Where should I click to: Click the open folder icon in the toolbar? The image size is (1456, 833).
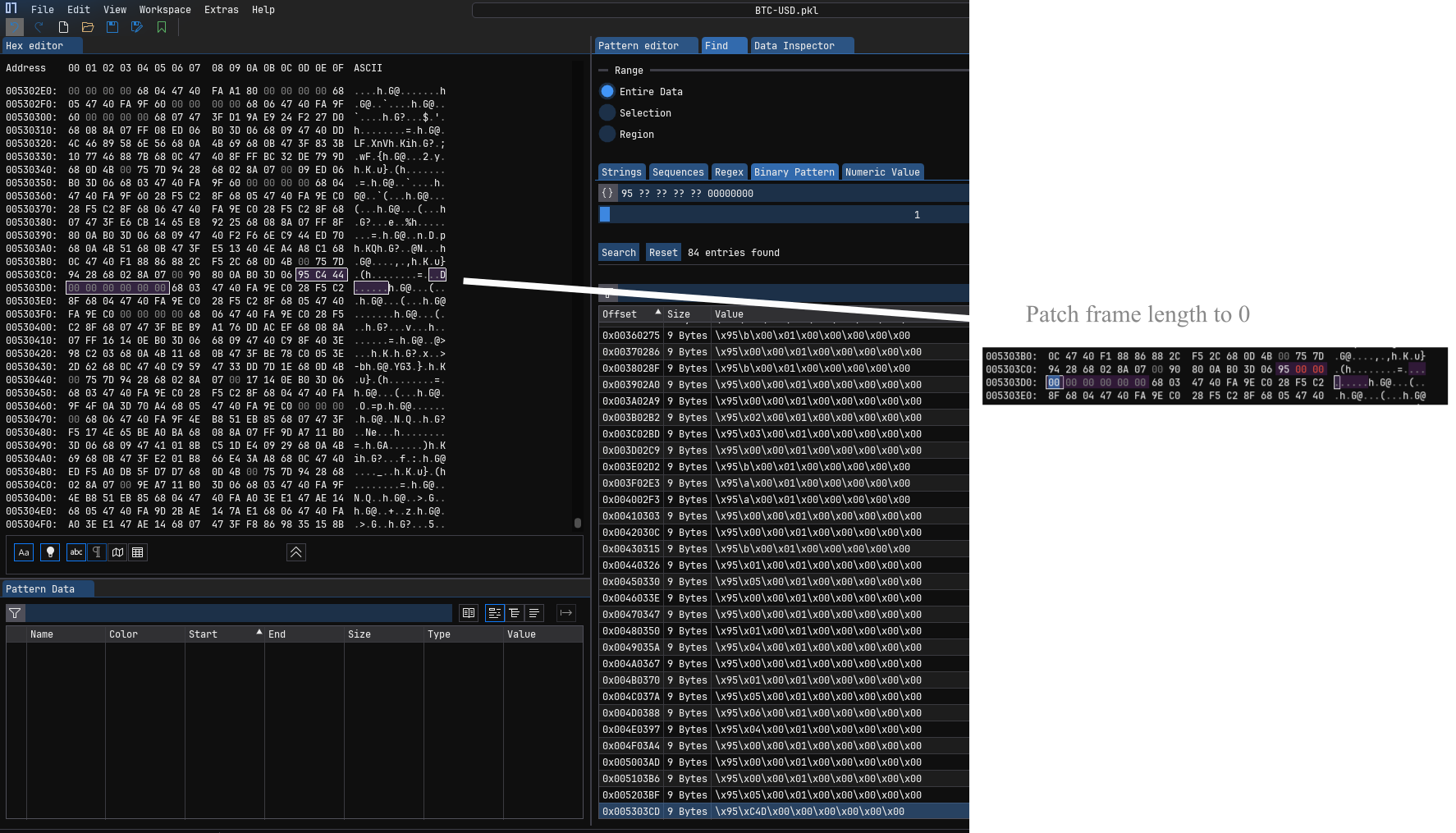tap(88, 27)
